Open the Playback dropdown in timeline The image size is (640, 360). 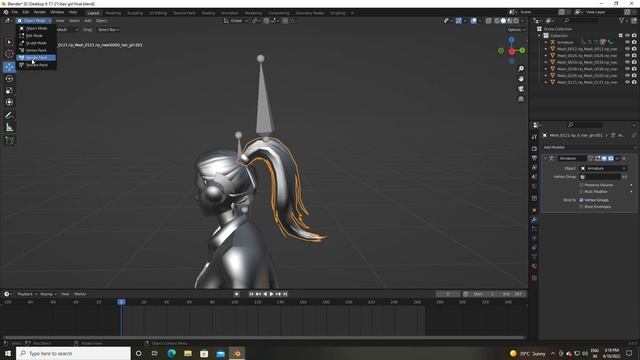(27, 294)
